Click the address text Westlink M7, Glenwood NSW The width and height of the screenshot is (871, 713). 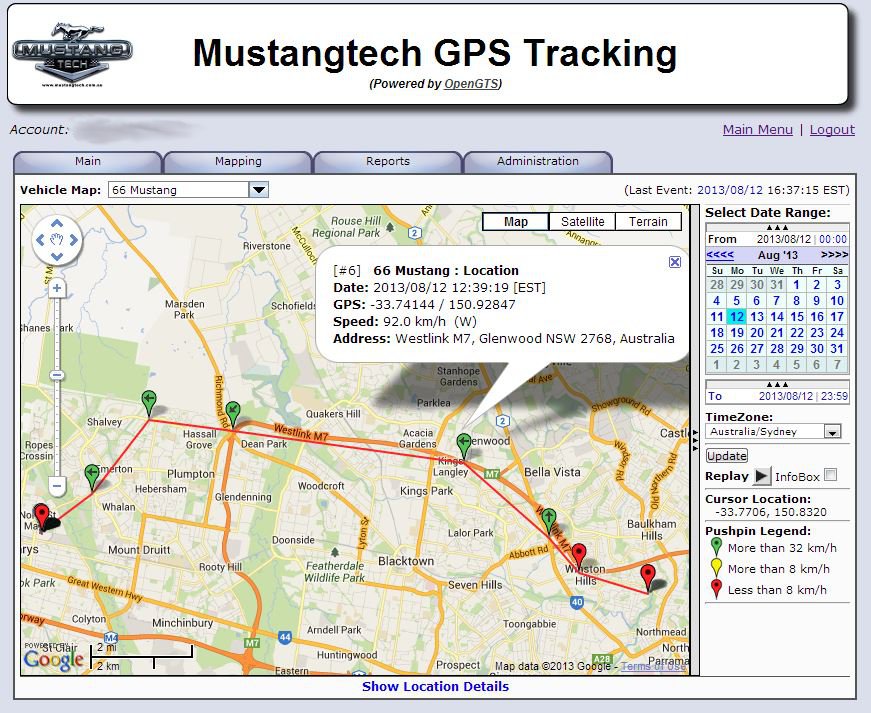(x=485, y=339)
